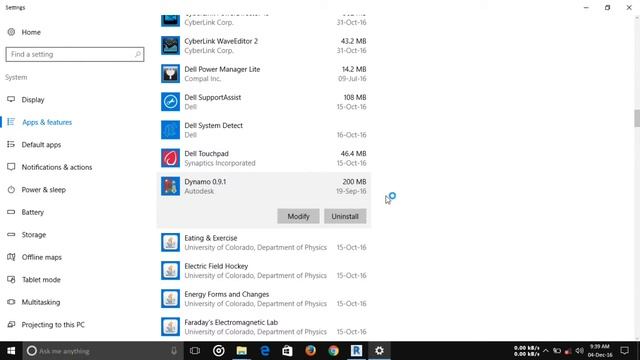640x360 pixels.
Task: Click the Dynamo 0.9.1 app icon
Action: pos(170,186)
